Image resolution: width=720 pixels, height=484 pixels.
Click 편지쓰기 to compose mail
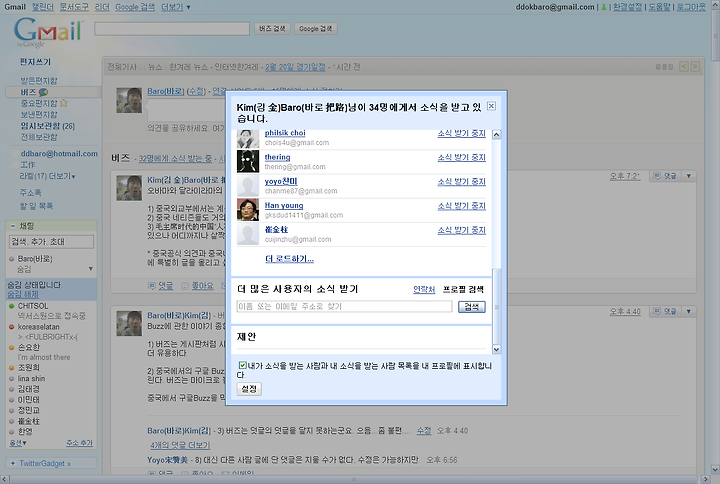tap(35, 62)
